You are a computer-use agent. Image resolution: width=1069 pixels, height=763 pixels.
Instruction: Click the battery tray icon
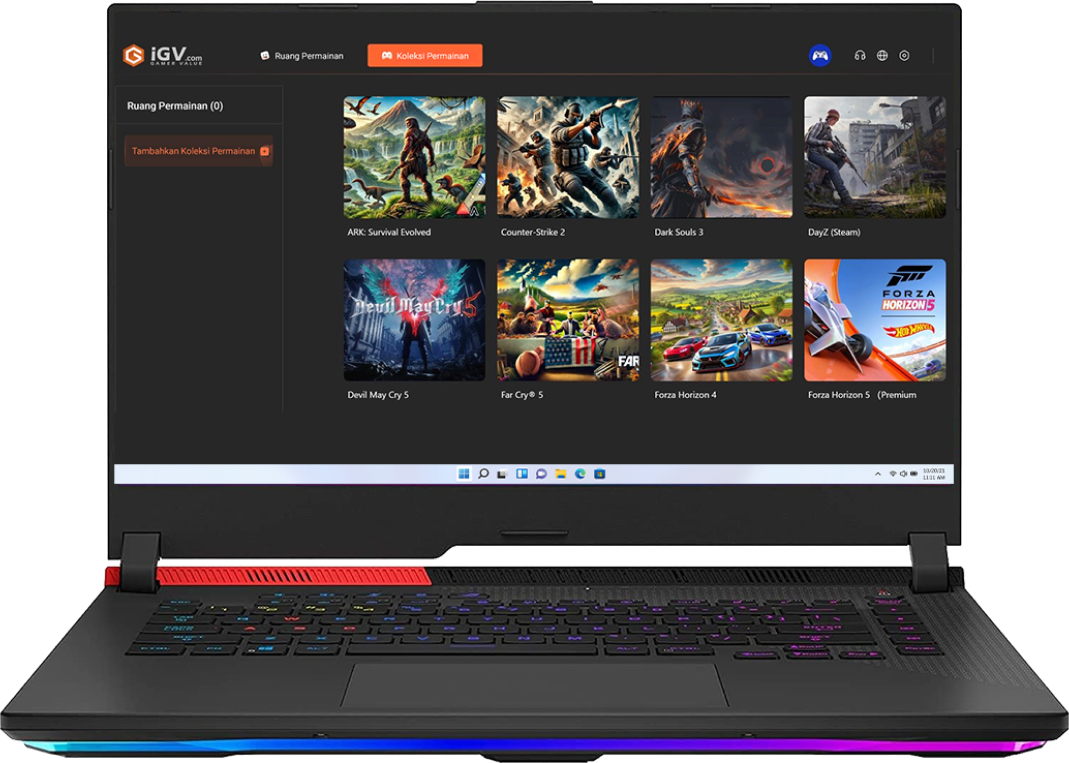(914, 474)
